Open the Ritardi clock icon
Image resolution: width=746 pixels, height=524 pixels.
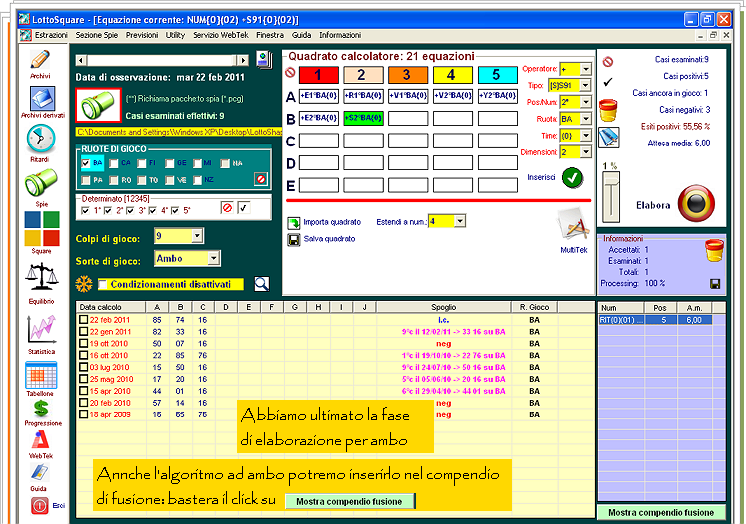pos(40,138)
